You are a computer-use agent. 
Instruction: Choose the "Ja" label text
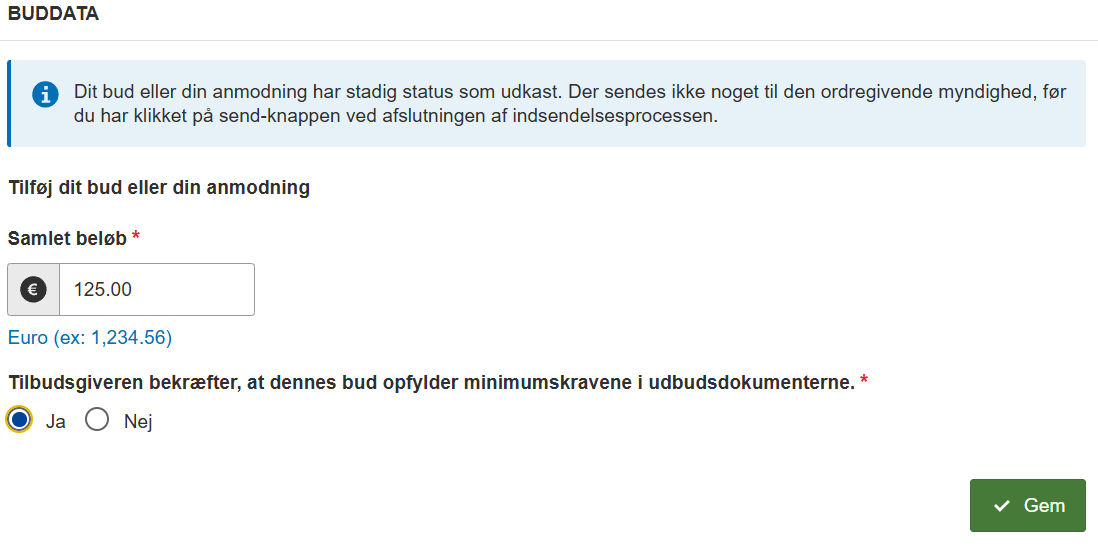tap(56, 422)
